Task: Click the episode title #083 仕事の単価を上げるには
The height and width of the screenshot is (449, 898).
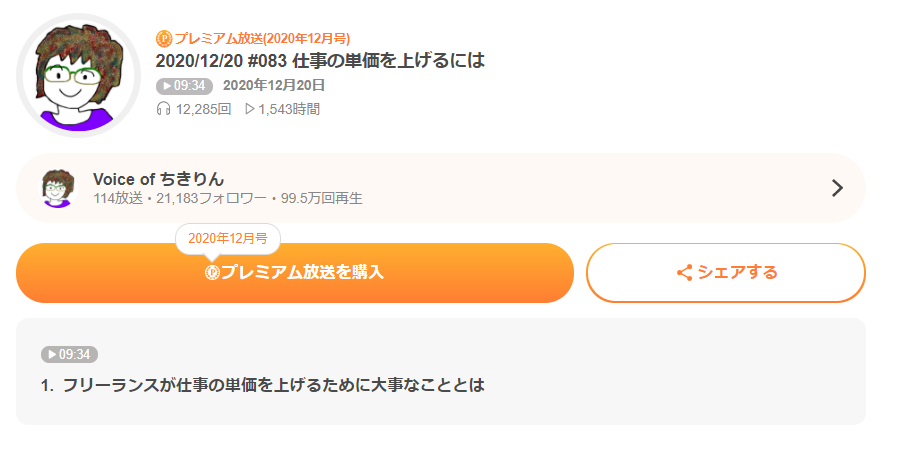Action: point(320,61)
